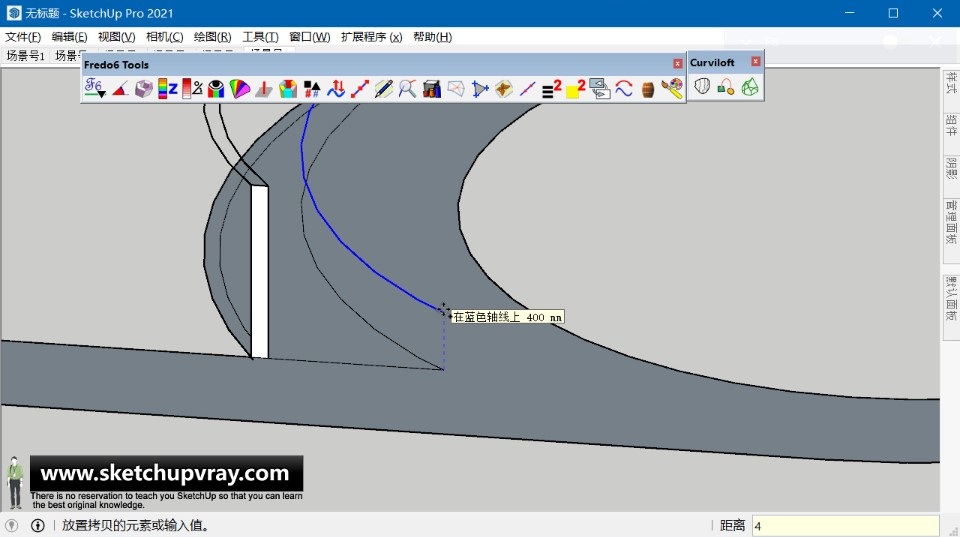Click Curviloft loft by spline icon
The image size is (960, 537).
(x=702, y=86)
